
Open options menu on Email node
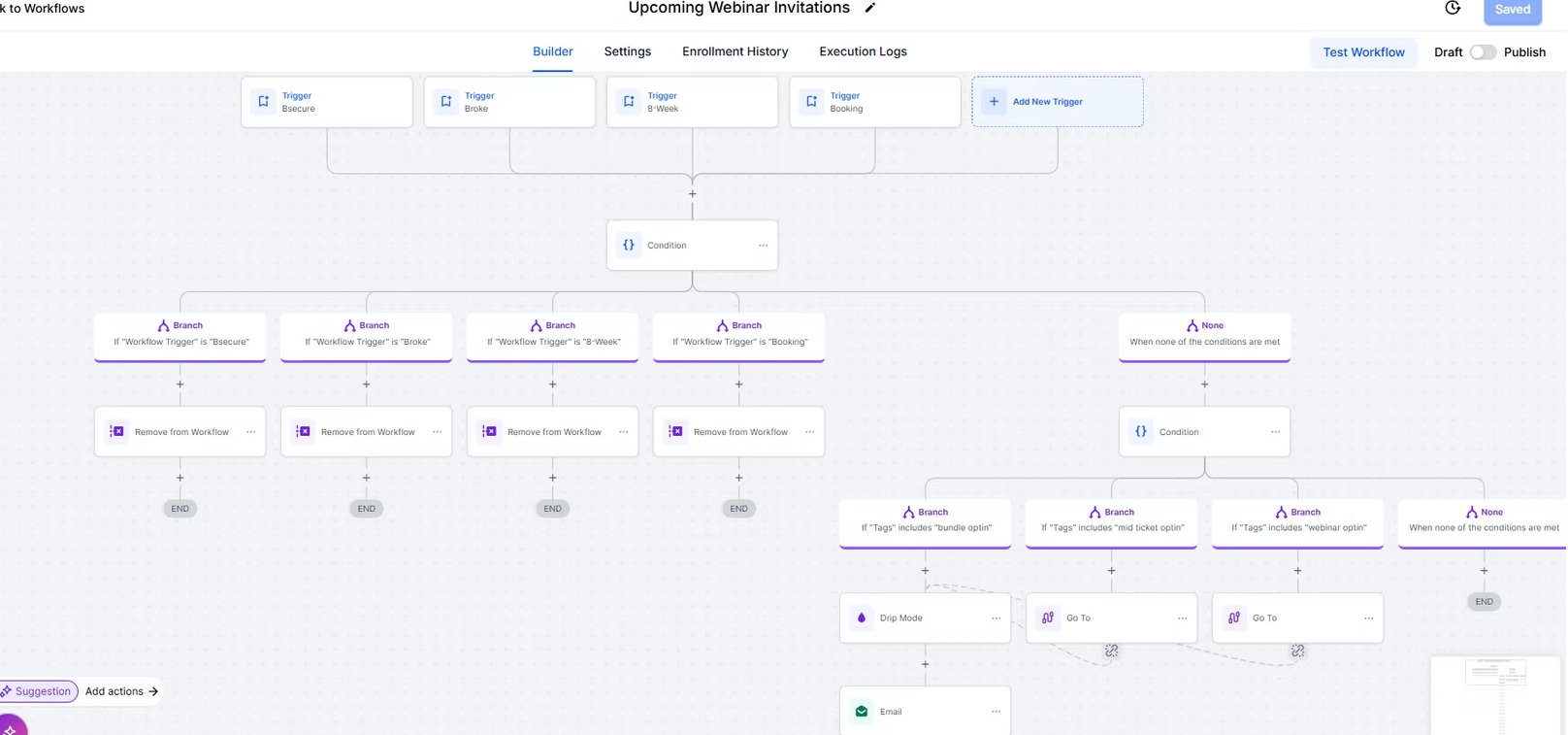tap(996, 712)
